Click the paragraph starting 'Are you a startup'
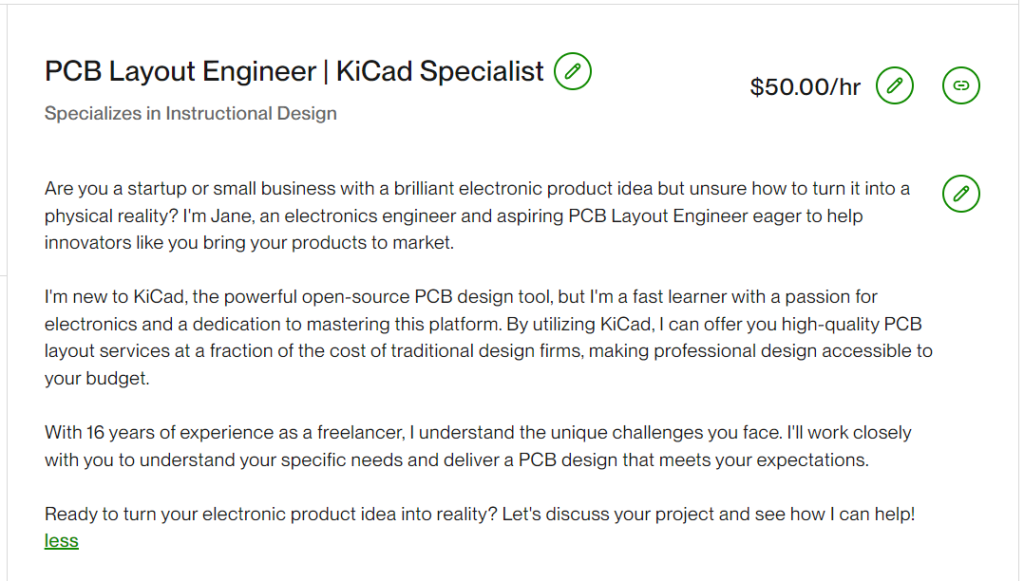This screenshot has width=1024, height=581. [477, 215]
